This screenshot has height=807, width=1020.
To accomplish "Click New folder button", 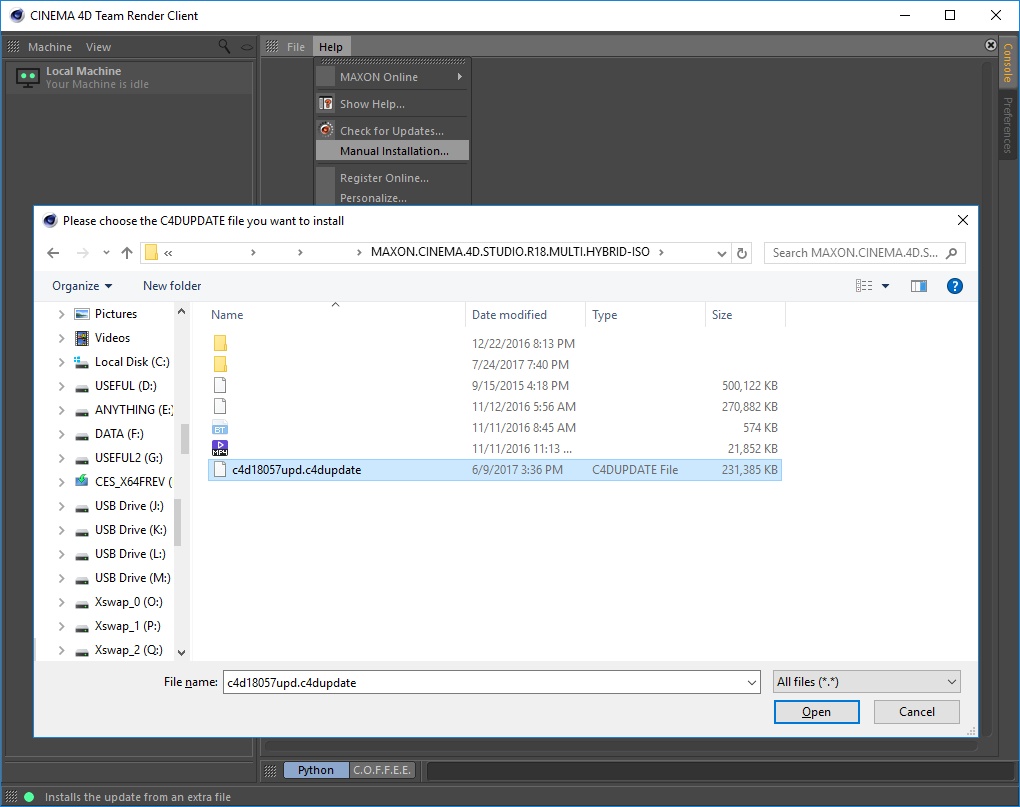I will click(x=172, y=286).
